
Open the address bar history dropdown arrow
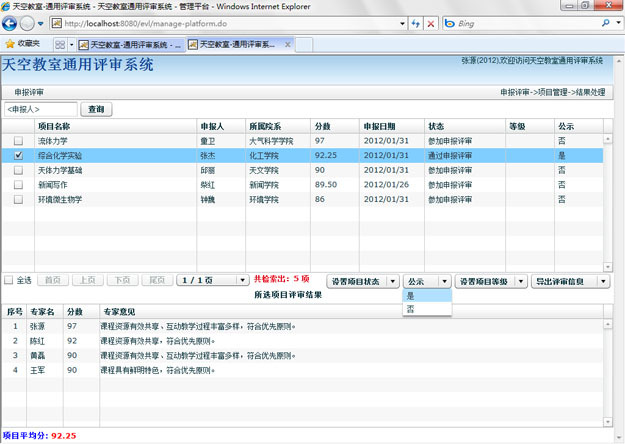(x=402, y=24)
